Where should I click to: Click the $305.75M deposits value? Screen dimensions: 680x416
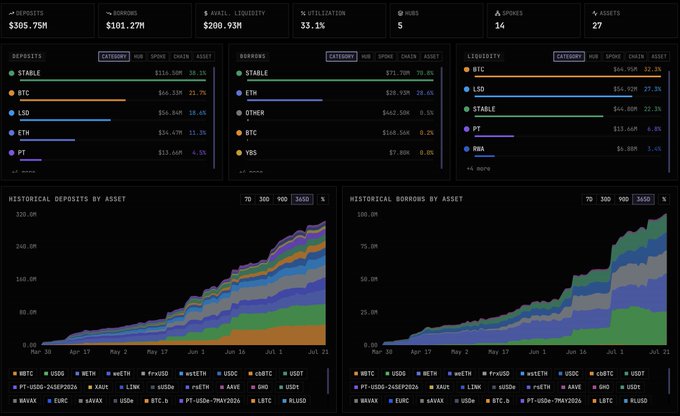pyautogui.click(x=28, y=26)
